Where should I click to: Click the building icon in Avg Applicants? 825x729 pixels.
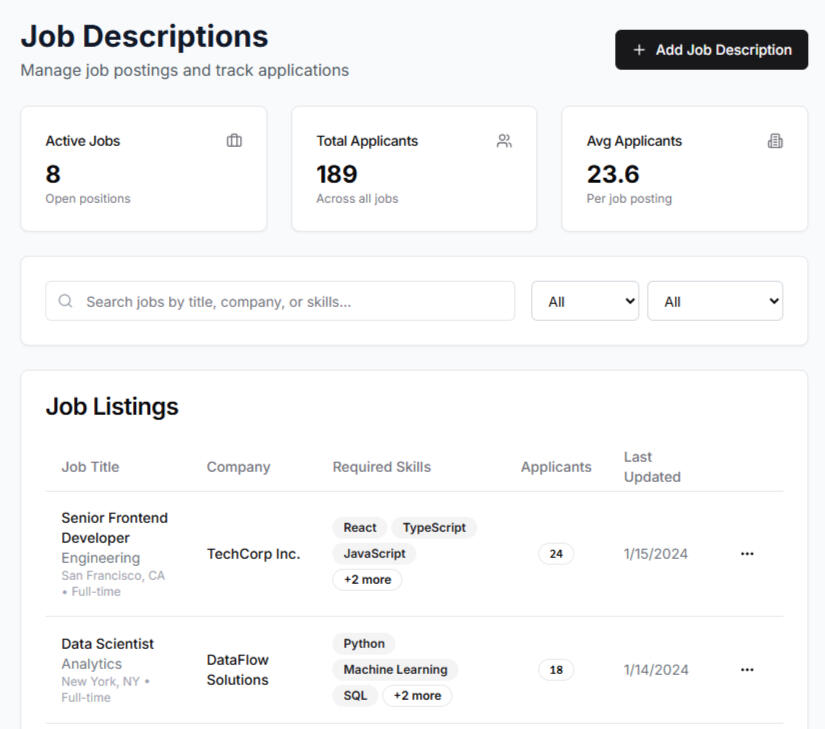[x=775, y=141]
